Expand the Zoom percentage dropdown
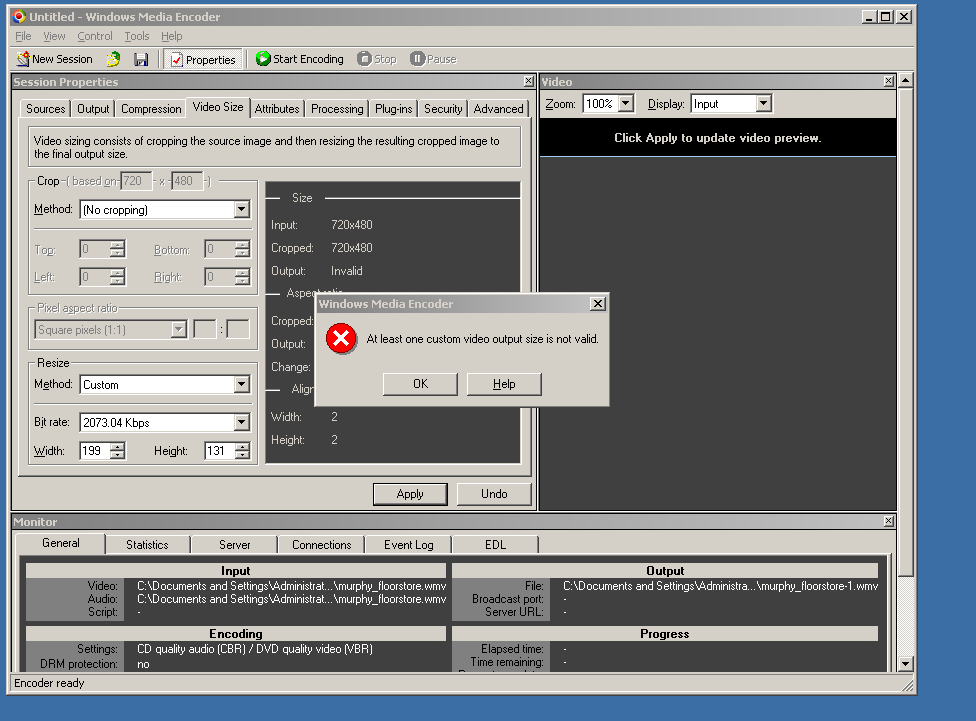This screenshot has height=721, width=976. [626, 103]
